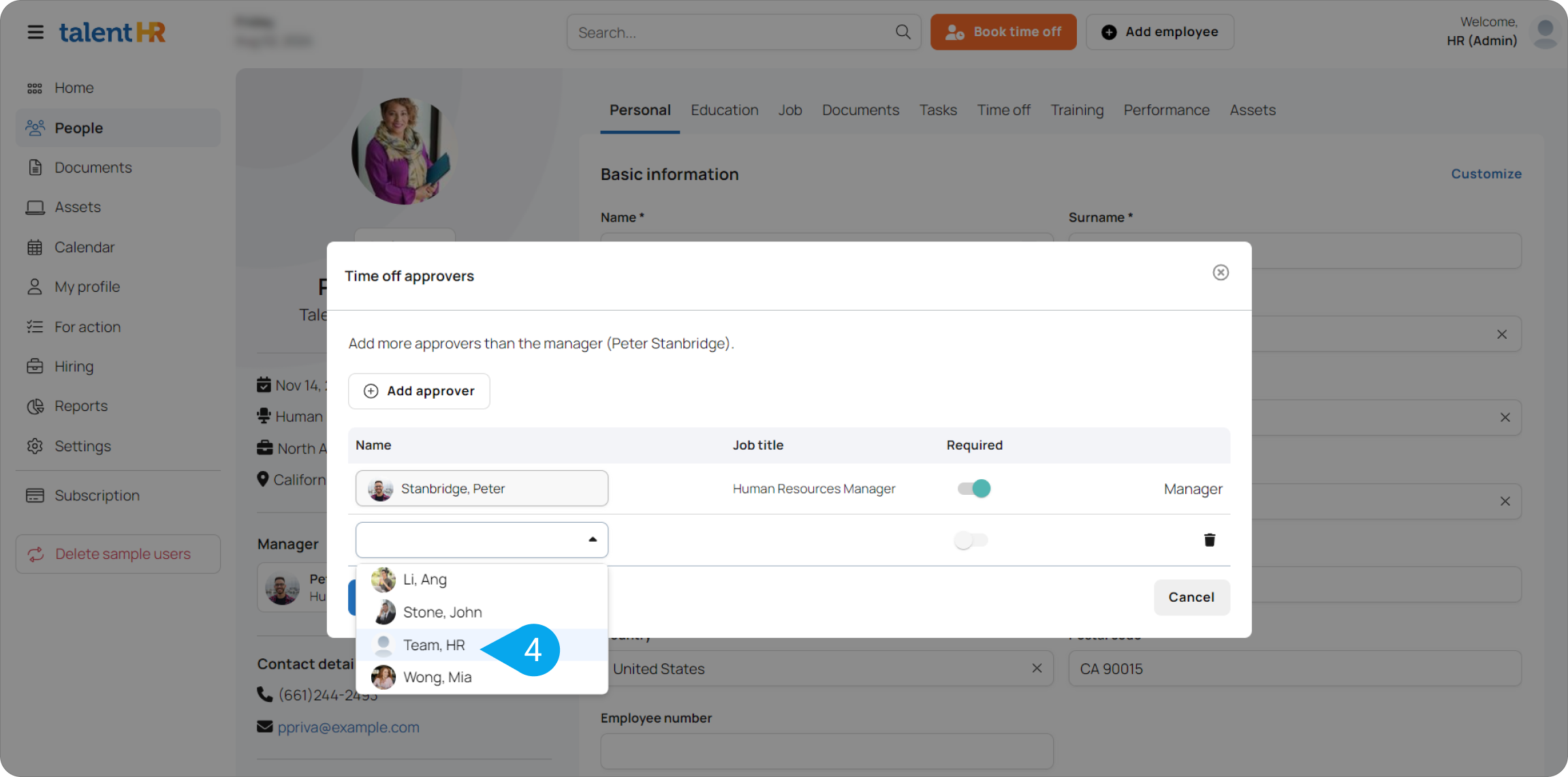Choose Wong, Mia as approver
1568x777 pixels.
coord(482,677)
